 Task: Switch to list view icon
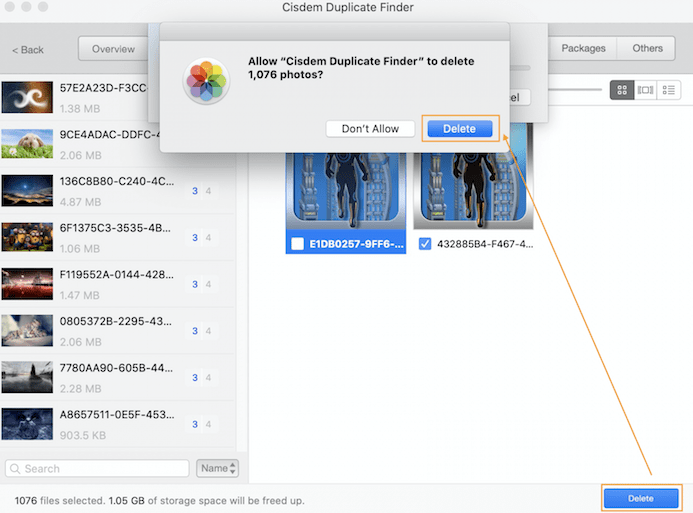tap(669, 90)
